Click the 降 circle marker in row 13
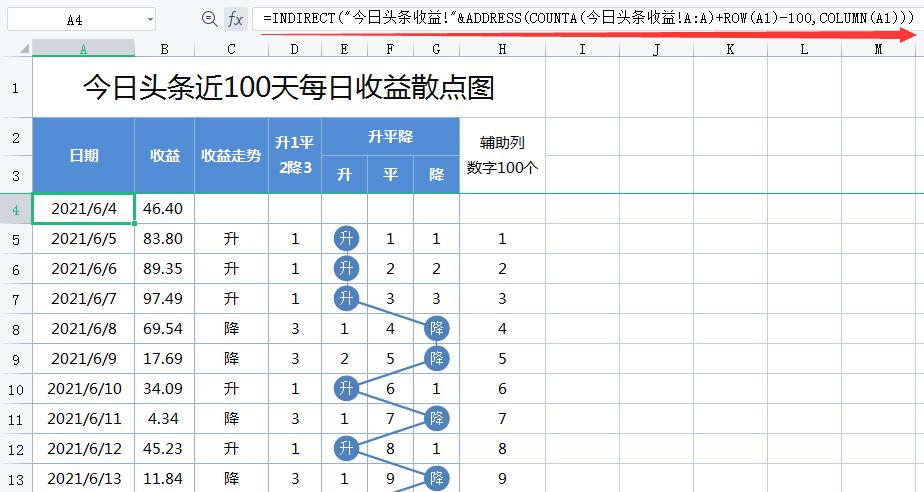Viewport: 924px width, 492px height. (x=437, y=478)
